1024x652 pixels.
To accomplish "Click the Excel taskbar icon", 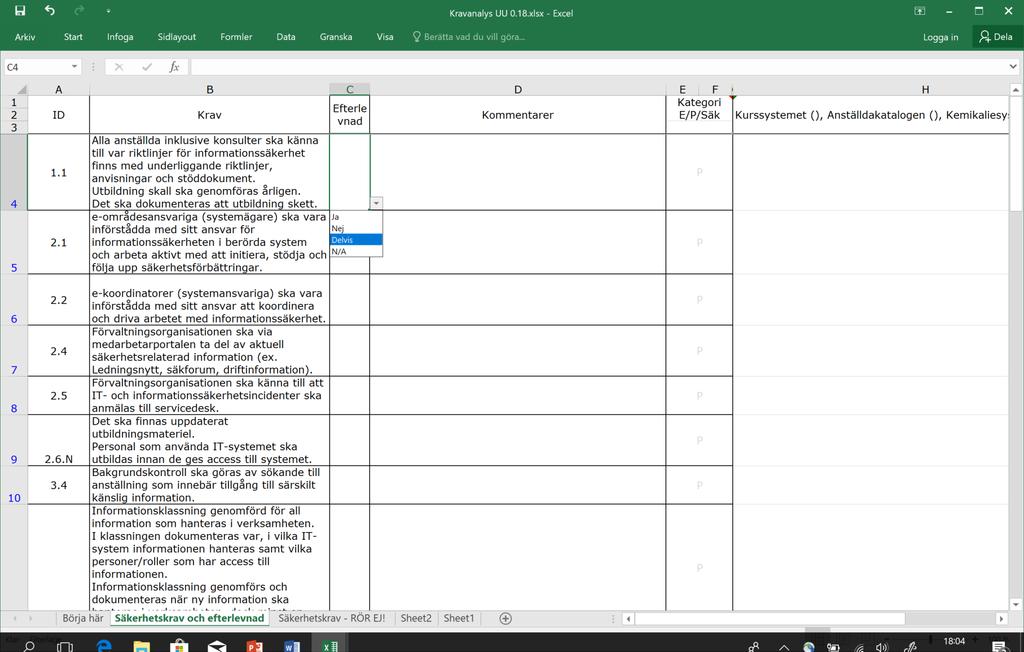I will tap(330, 646).
